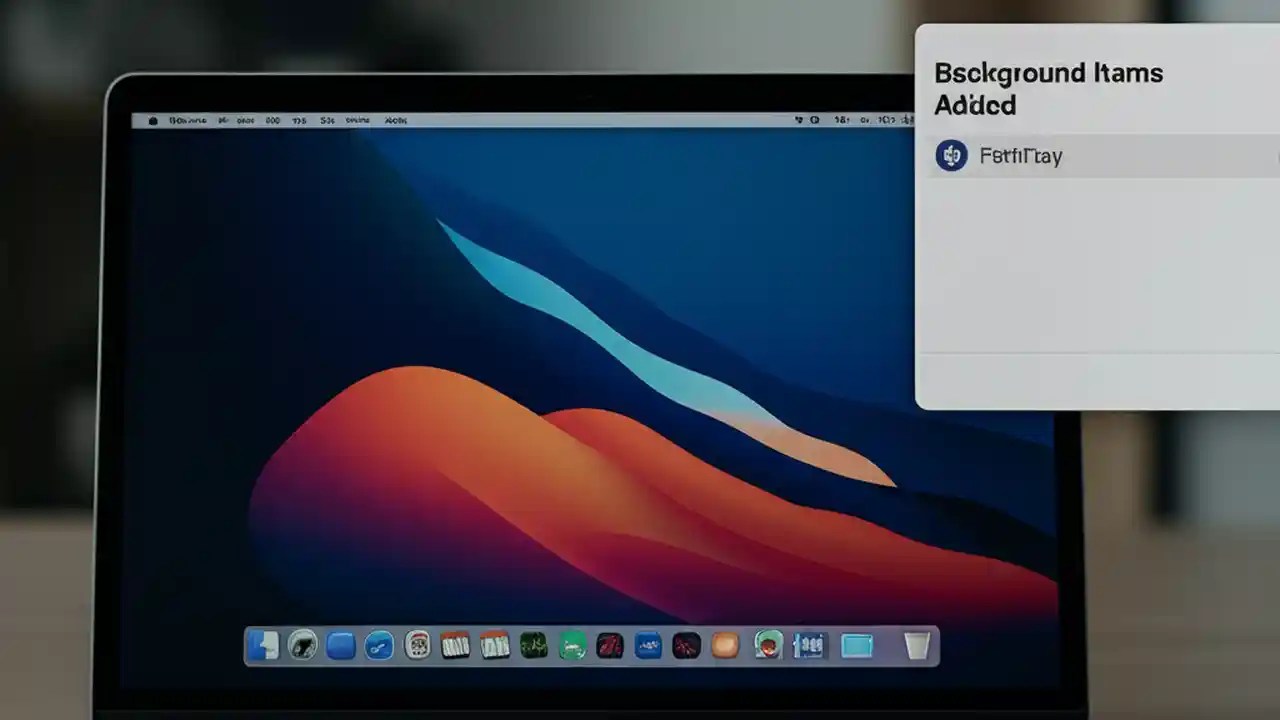The image size is (1280, 720).
Task: Click the FastFay shield icon in the notification
Action: click(951, 156)
